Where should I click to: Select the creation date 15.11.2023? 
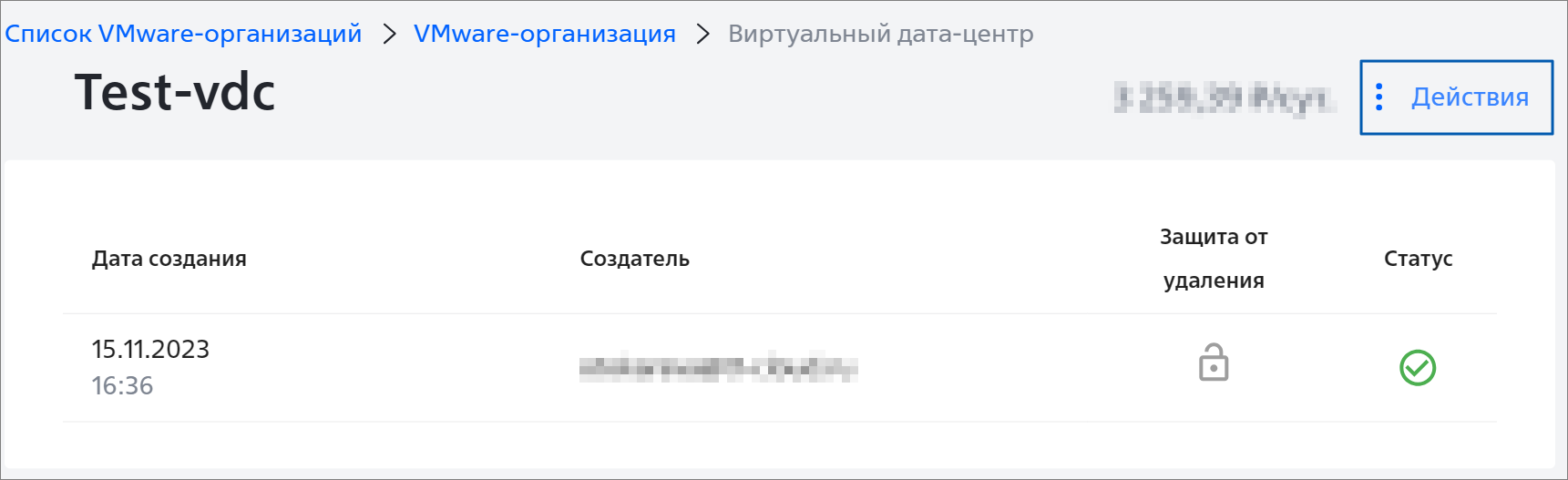tap(150, 349)
